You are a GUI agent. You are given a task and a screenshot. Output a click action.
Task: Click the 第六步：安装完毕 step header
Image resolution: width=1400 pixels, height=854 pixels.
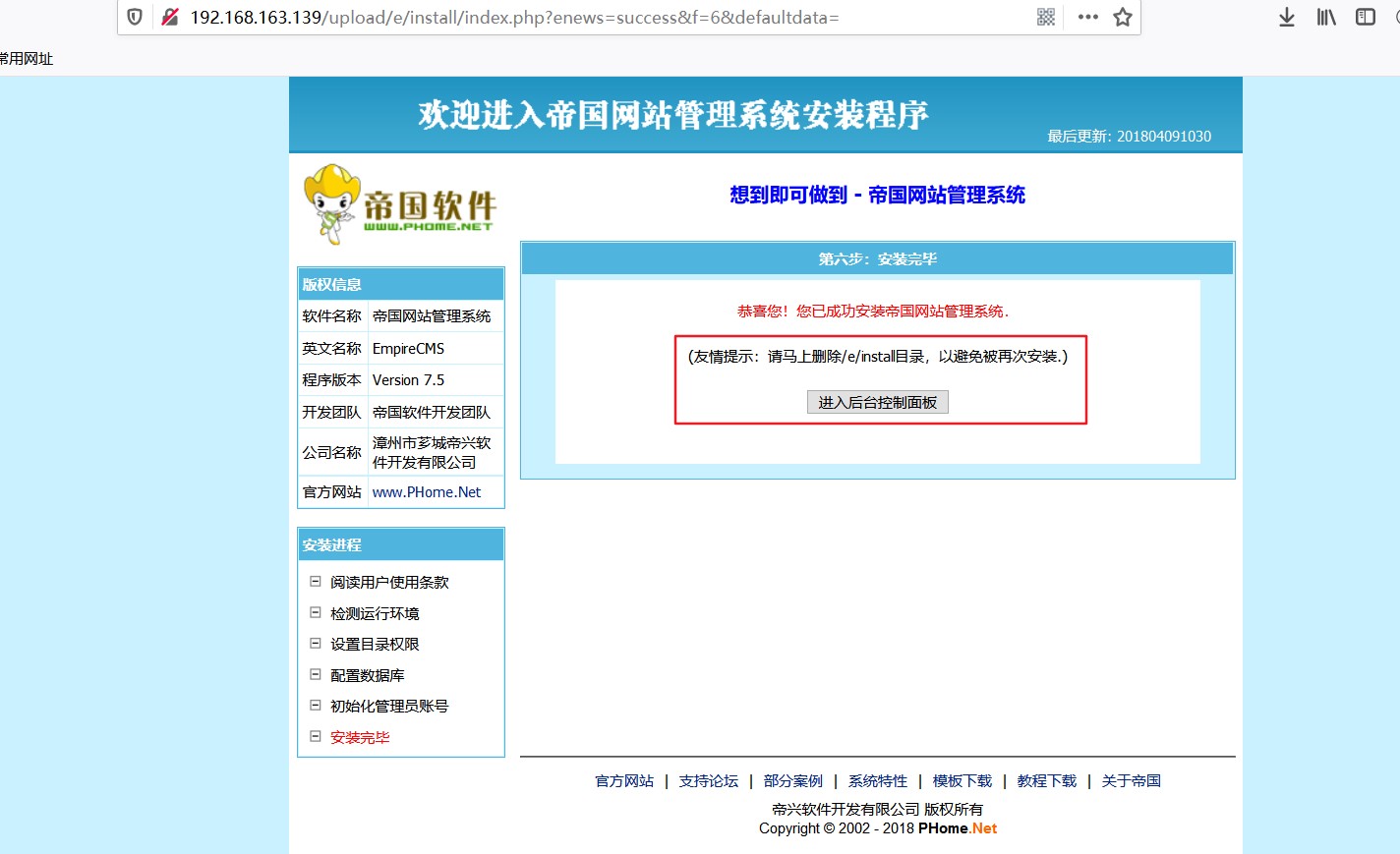[x=877, y=259]
